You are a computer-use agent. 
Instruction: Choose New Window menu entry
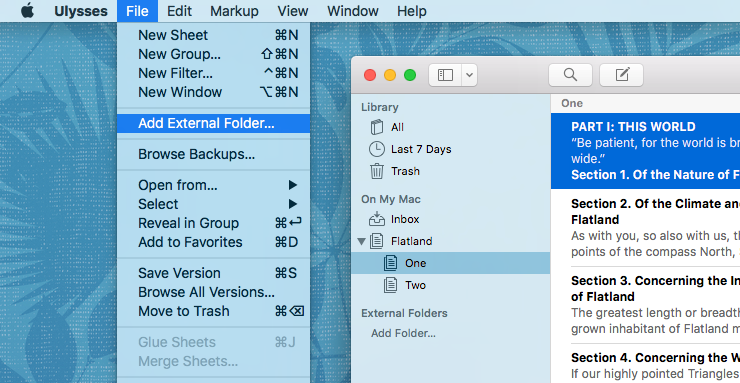(213, 92)
